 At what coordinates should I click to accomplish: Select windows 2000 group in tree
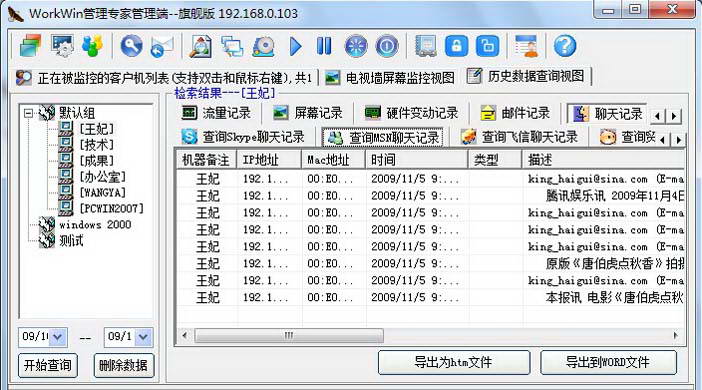tap(95, 224)
